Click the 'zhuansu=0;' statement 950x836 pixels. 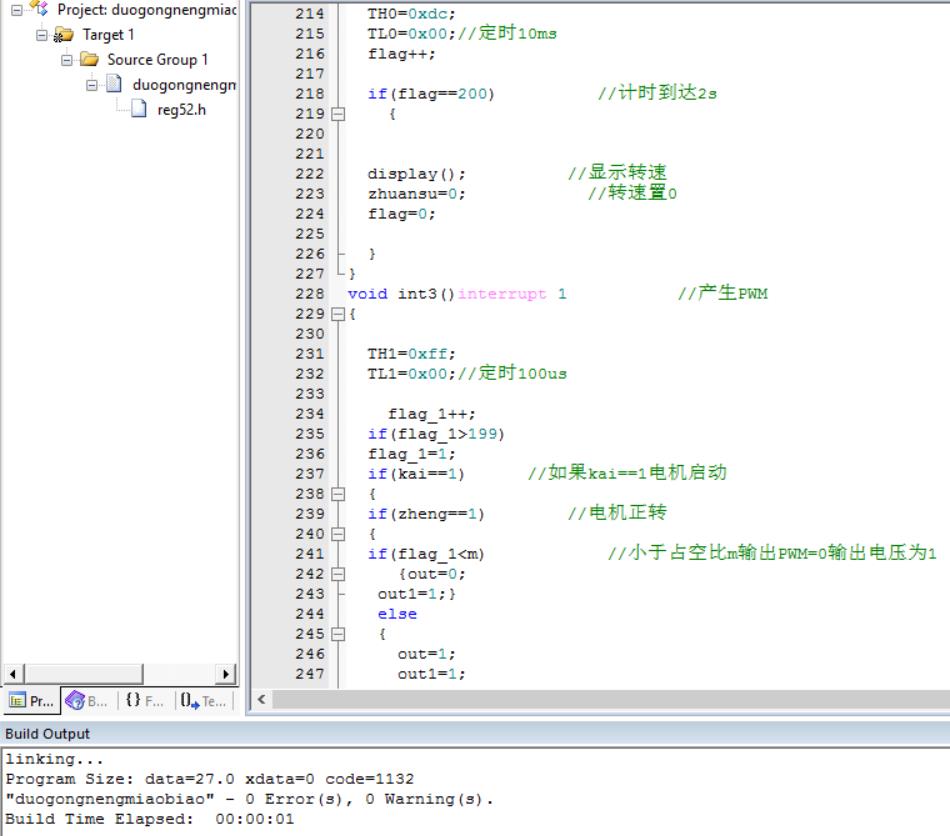pyautogui.click(x=417, y=194)
